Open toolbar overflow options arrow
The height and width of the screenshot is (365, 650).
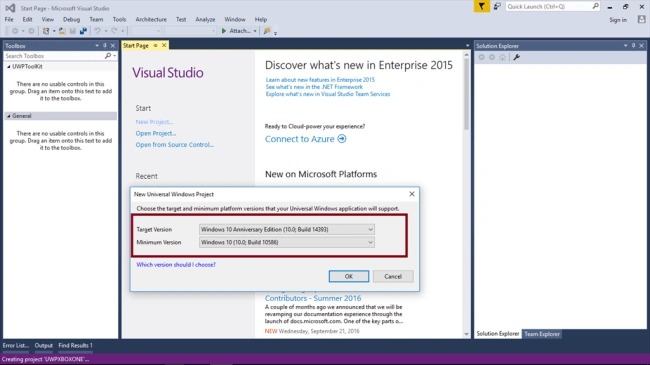point(275,33)
